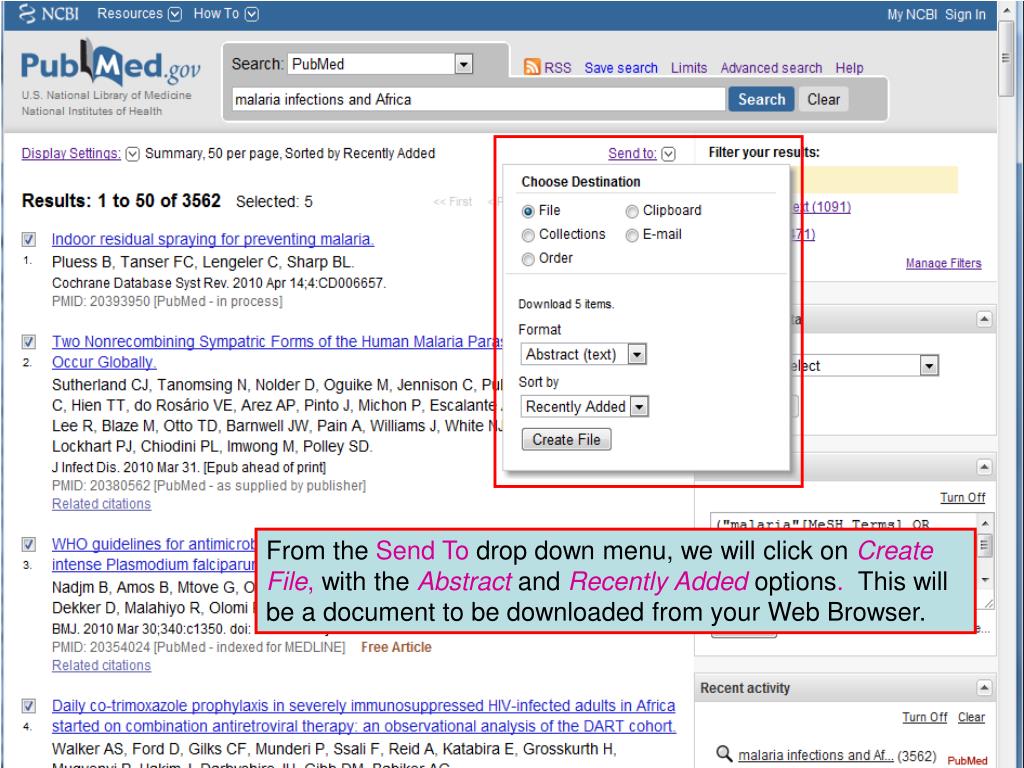Open the How To menu
The image size is (1024, 768).
click(225, 14)
